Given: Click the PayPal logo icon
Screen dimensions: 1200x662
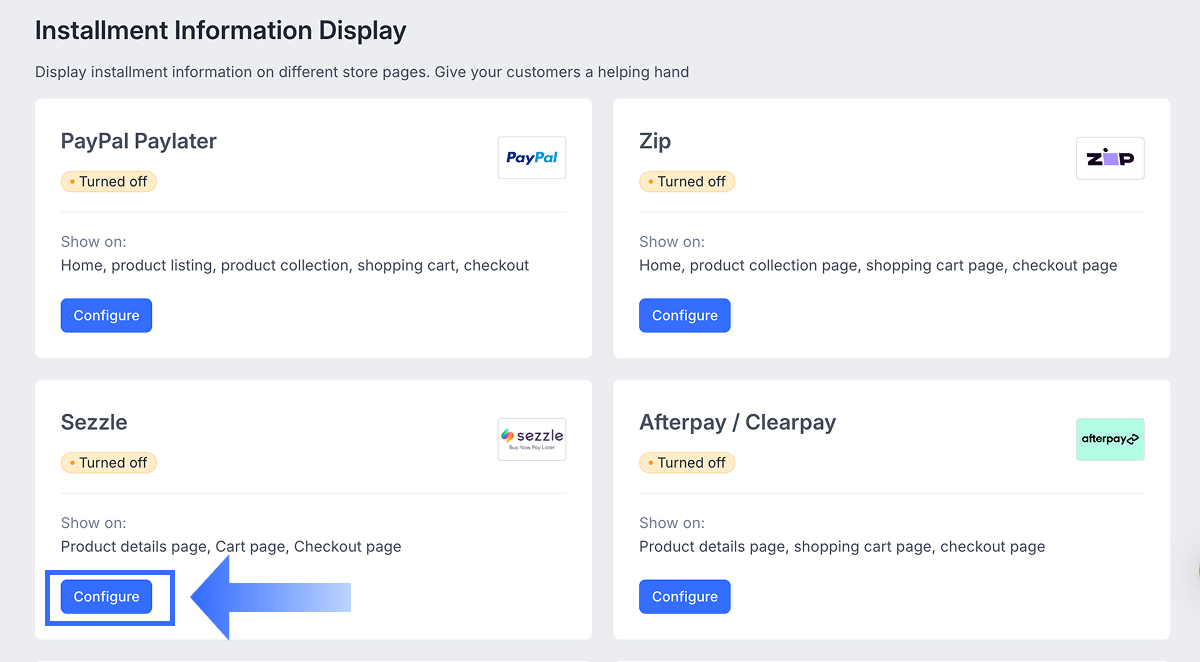Looking at the screenshot, I should (x=531, y=158).
